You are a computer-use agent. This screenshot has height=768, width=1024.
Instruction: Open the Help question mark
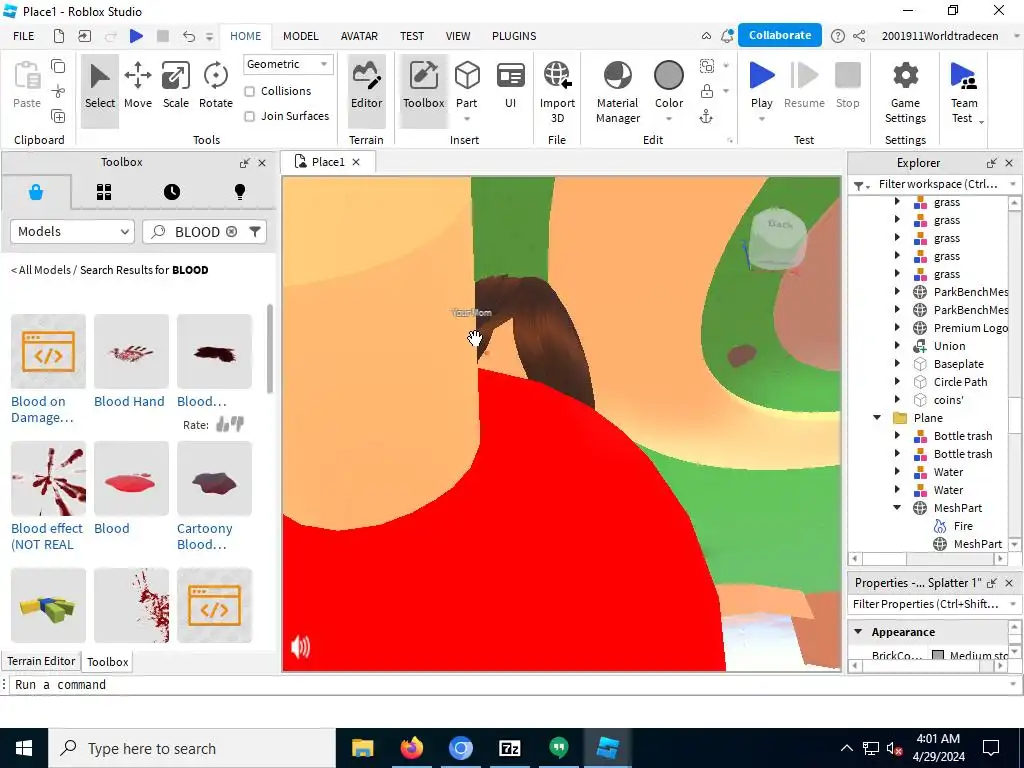[x=837, y=36]
